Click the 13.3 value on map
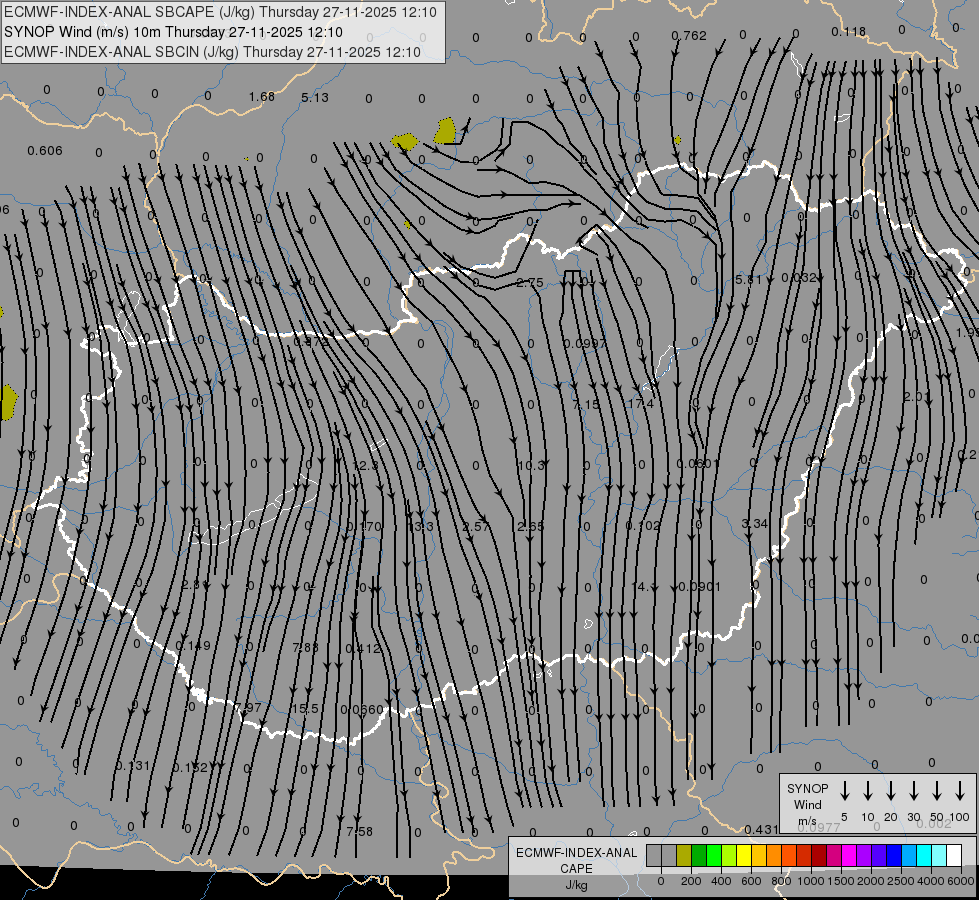The image size is (979, 900). click(x=420, y=527)
